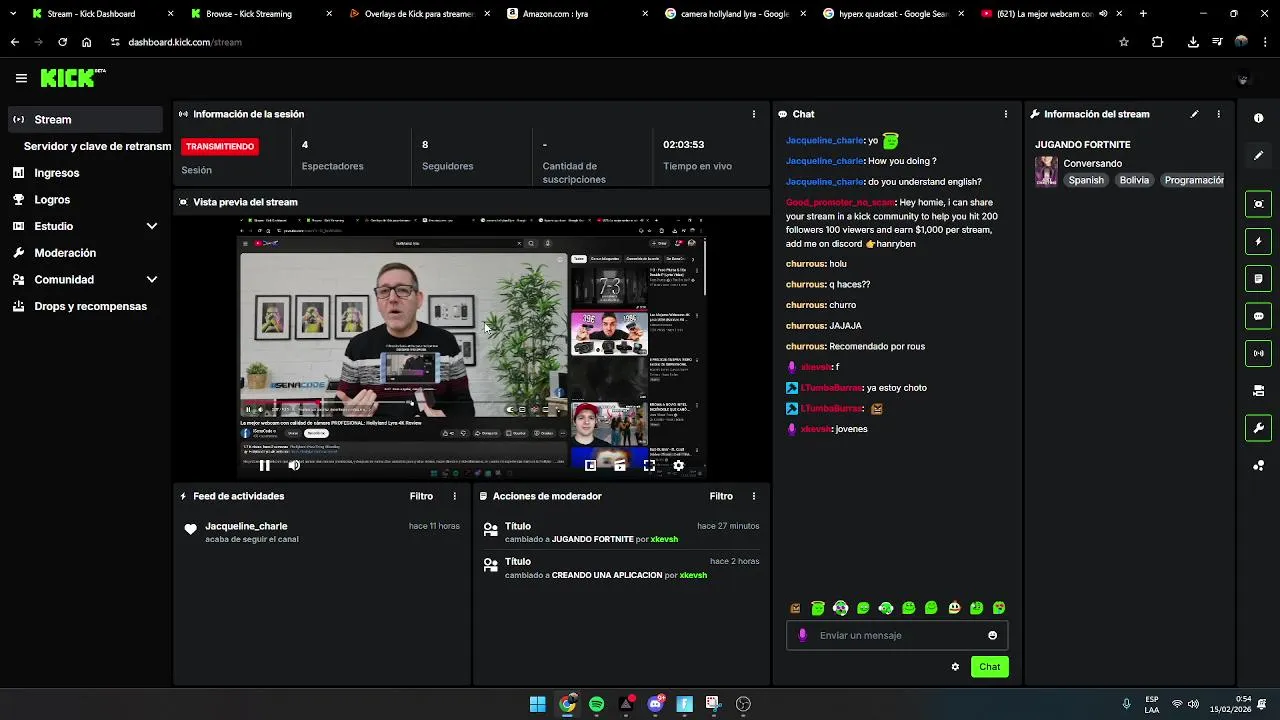The image size is (1280, 720).
Task: Select the Programación tag
Action: click(x=1193, y=180)
